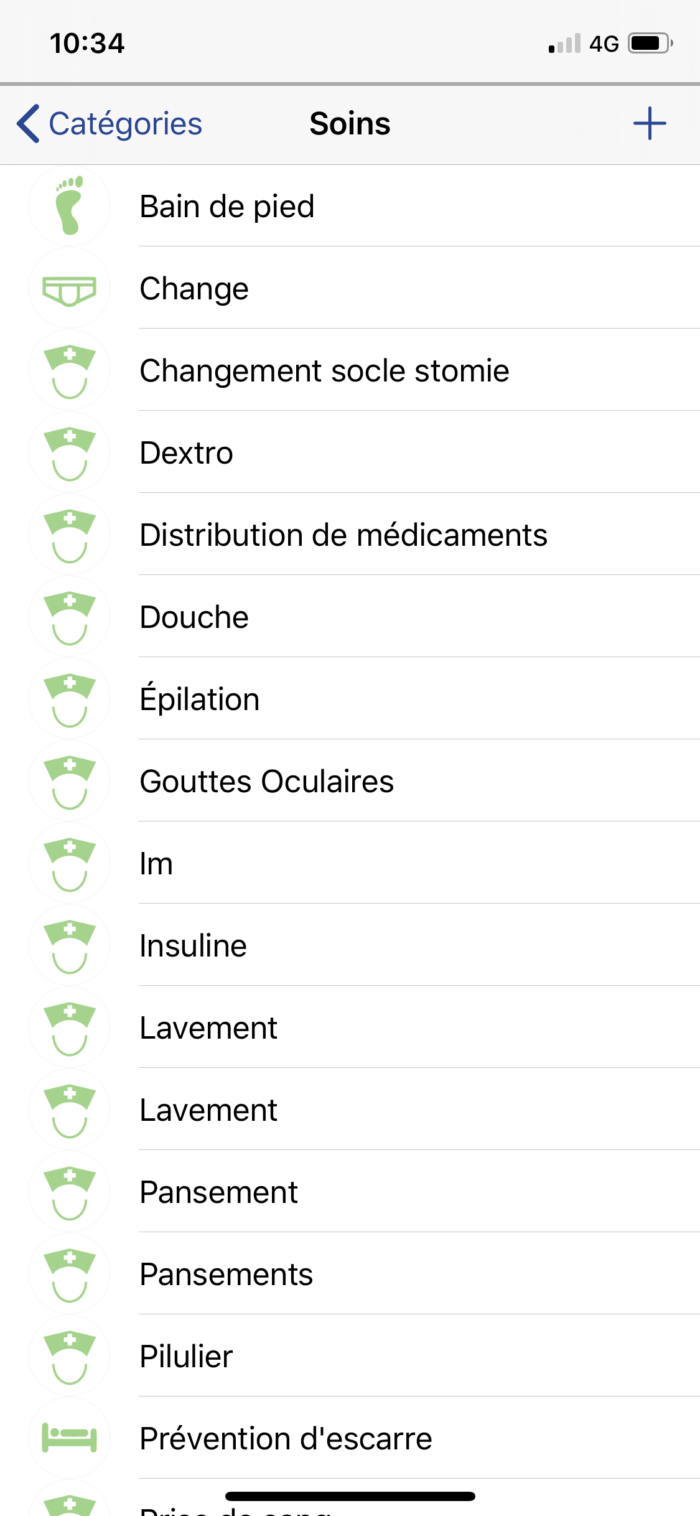
Task: Go back to Catégories
Action: pyautogui.click(x=109, y=124)
